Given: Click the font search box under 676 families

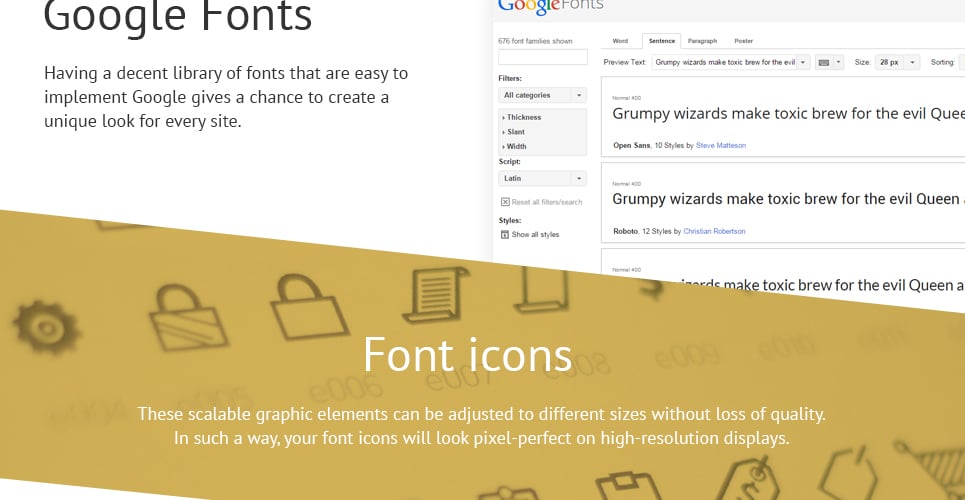Looking at the screenshot, I should (542, 57).
